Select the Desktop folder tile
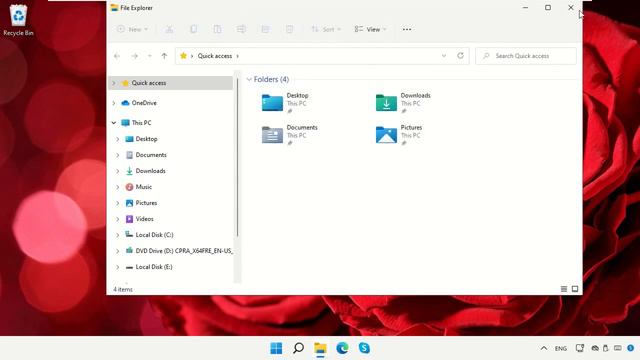This screenshot has width=640, height=360. point(286,102)
